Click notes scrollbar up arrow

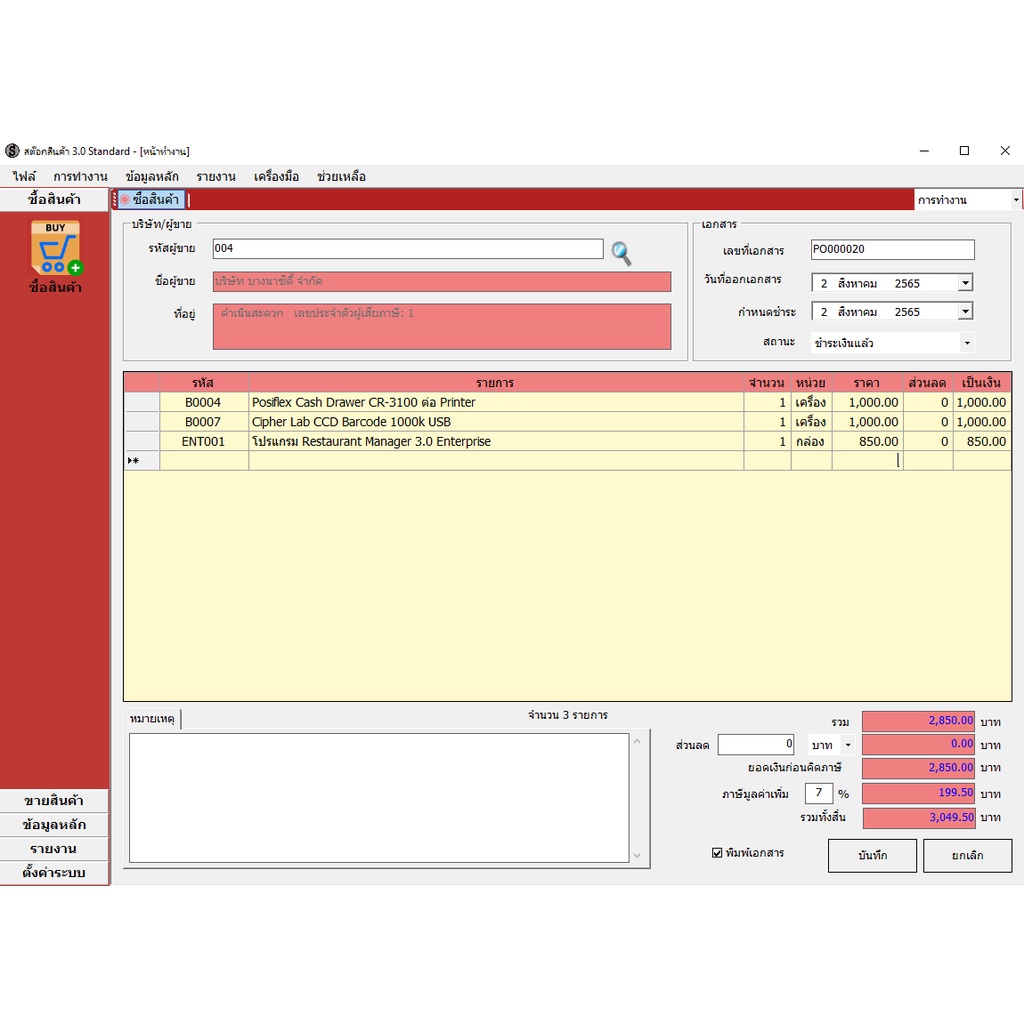pyautogui.click(x=637, y=741)
